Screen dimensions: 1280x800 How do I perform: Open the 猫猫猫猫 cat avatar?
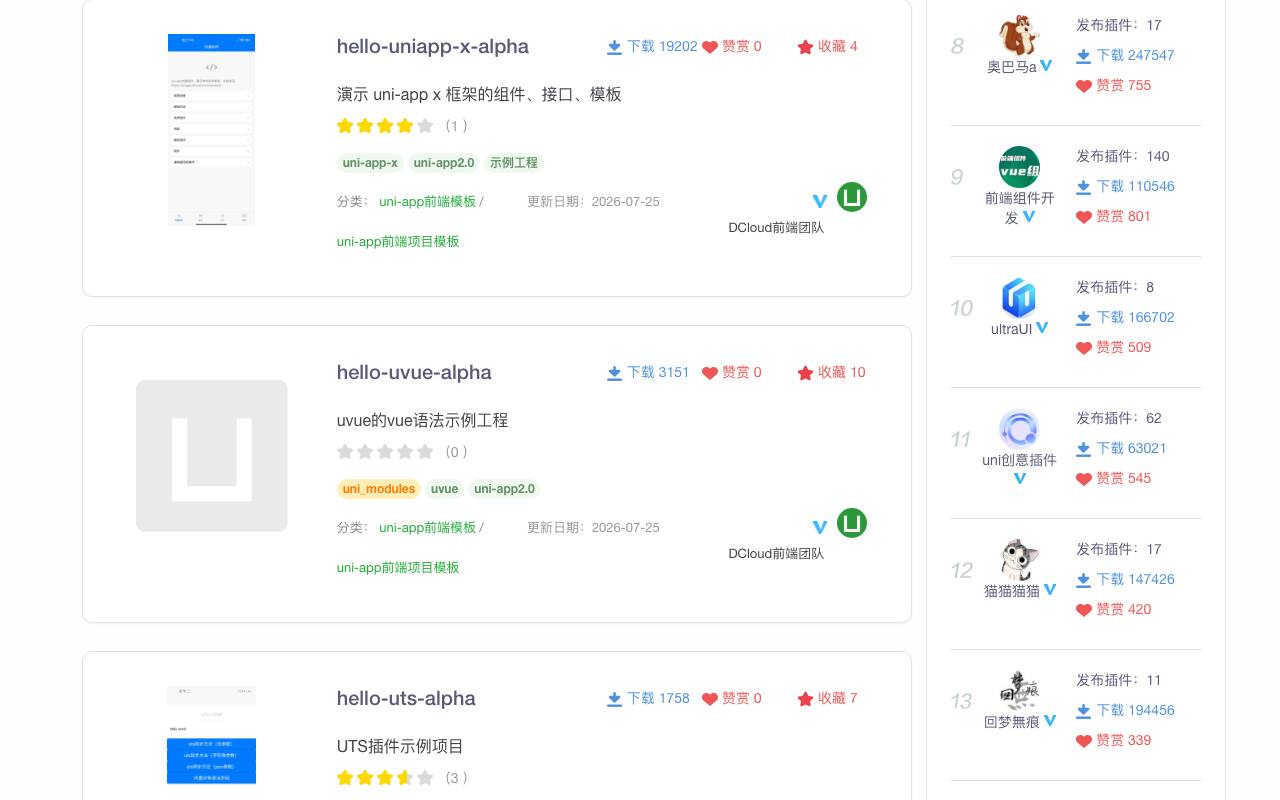[1019, 560]
